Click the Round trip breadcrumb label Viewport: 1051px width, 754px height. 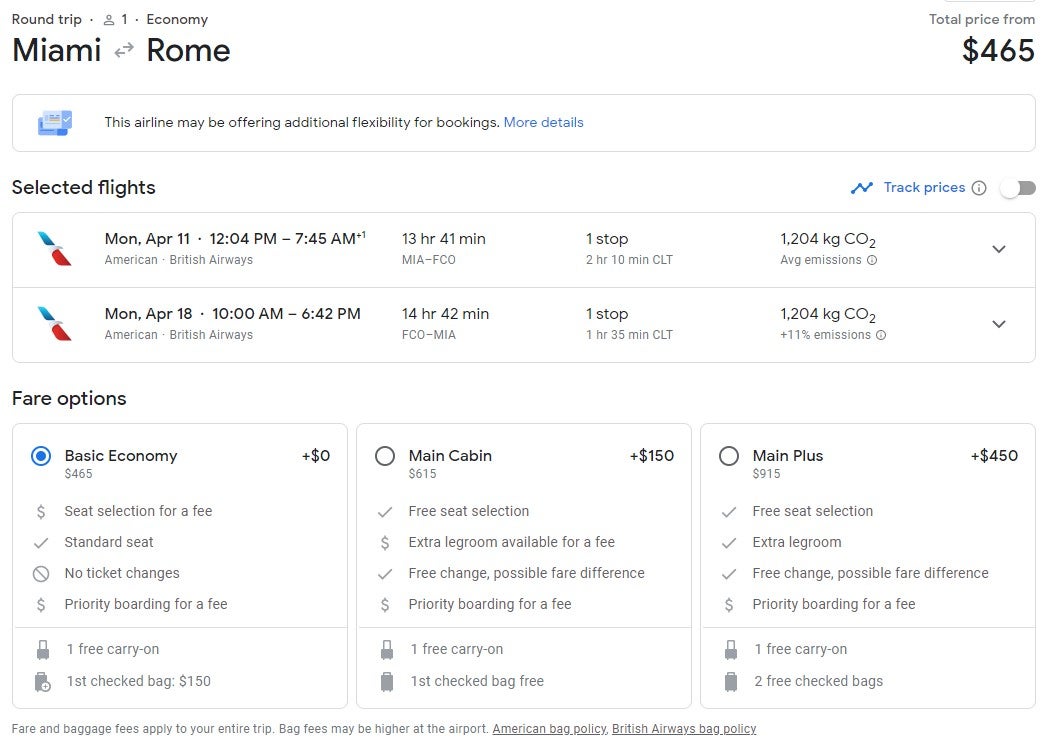point(46,19)
